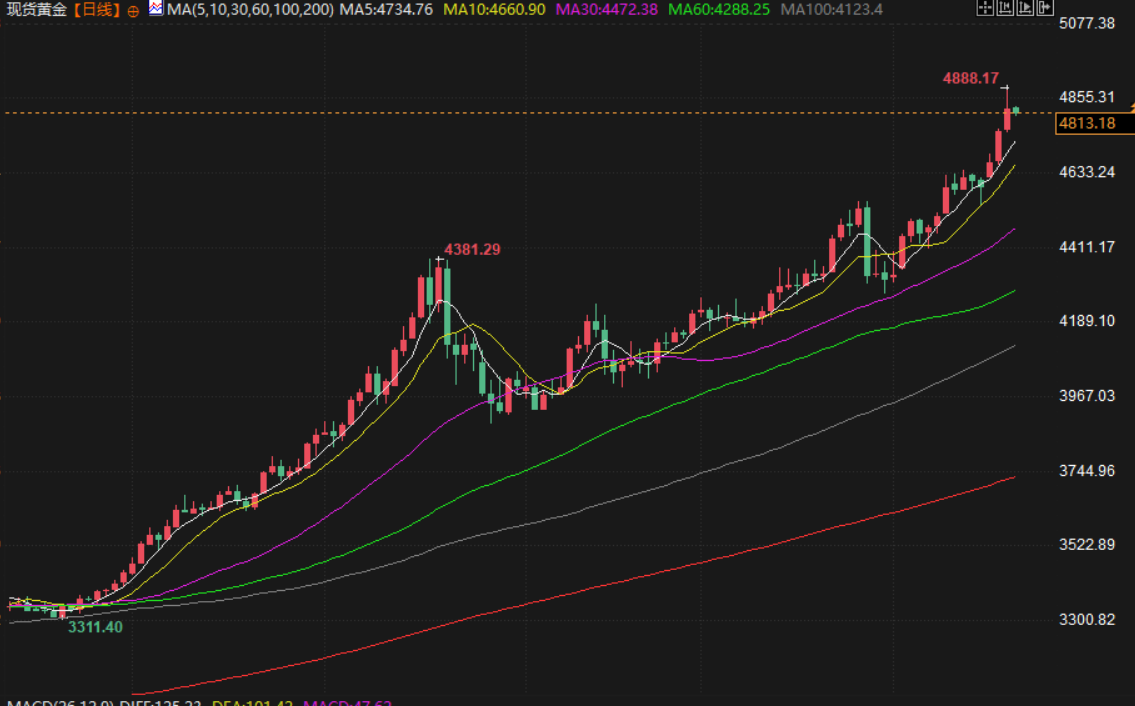Select the magenta MA30:4472.38 readout
This screenshot has width=1135, height=706.
(607, 9)
